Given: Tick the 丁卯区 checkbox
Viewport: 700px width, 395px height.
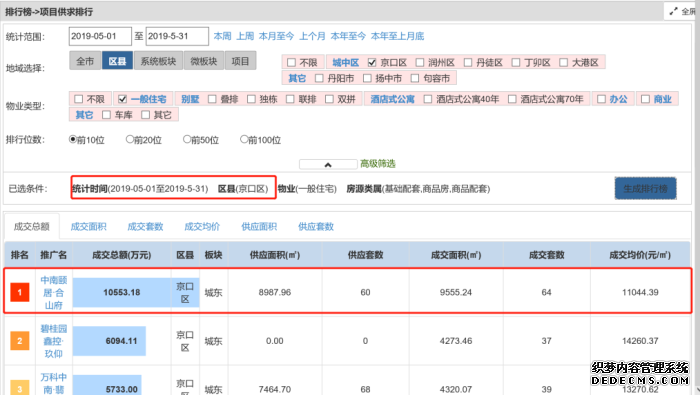Looking at the screenshot, I should coord(516,62).
